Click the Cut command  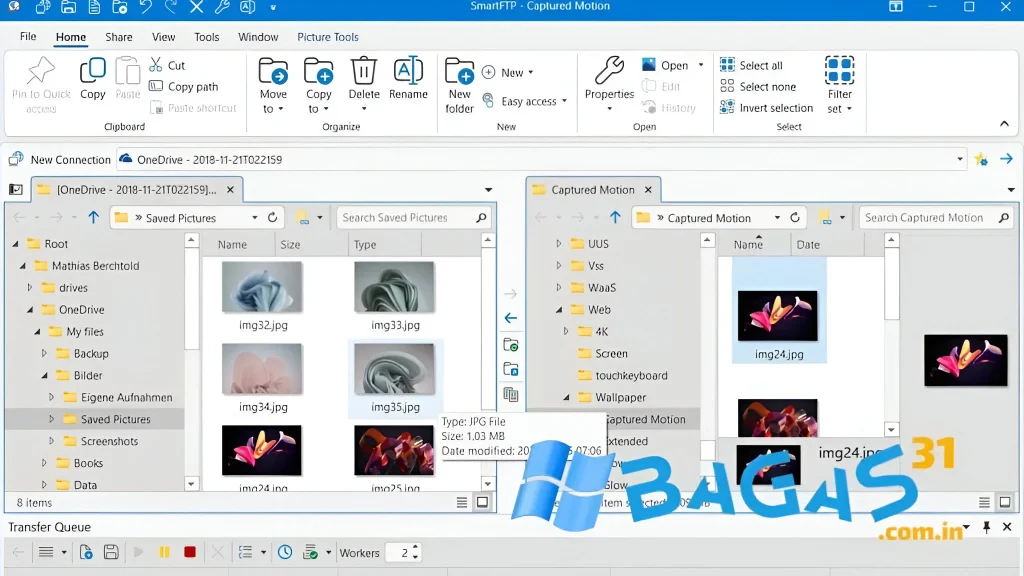[x=167, y=65]
